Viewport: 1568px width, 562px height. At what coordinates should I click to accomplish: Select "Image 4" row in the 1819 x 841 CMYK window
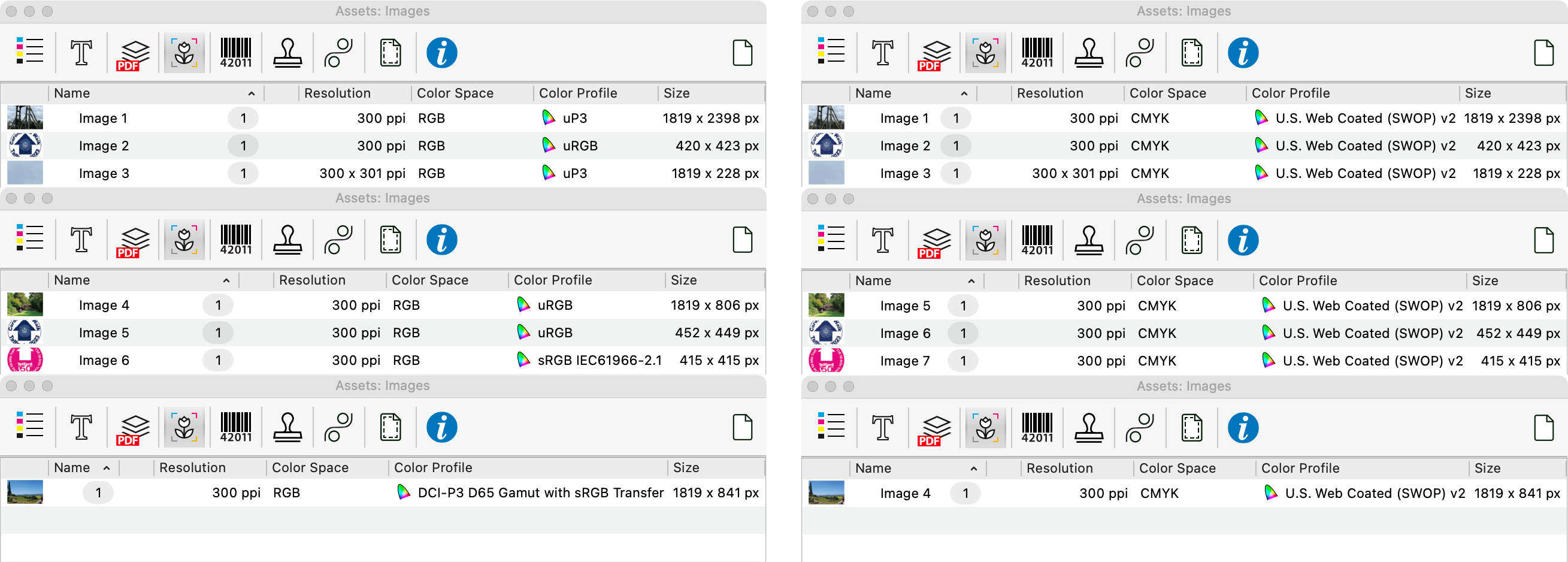point(1184,493)
